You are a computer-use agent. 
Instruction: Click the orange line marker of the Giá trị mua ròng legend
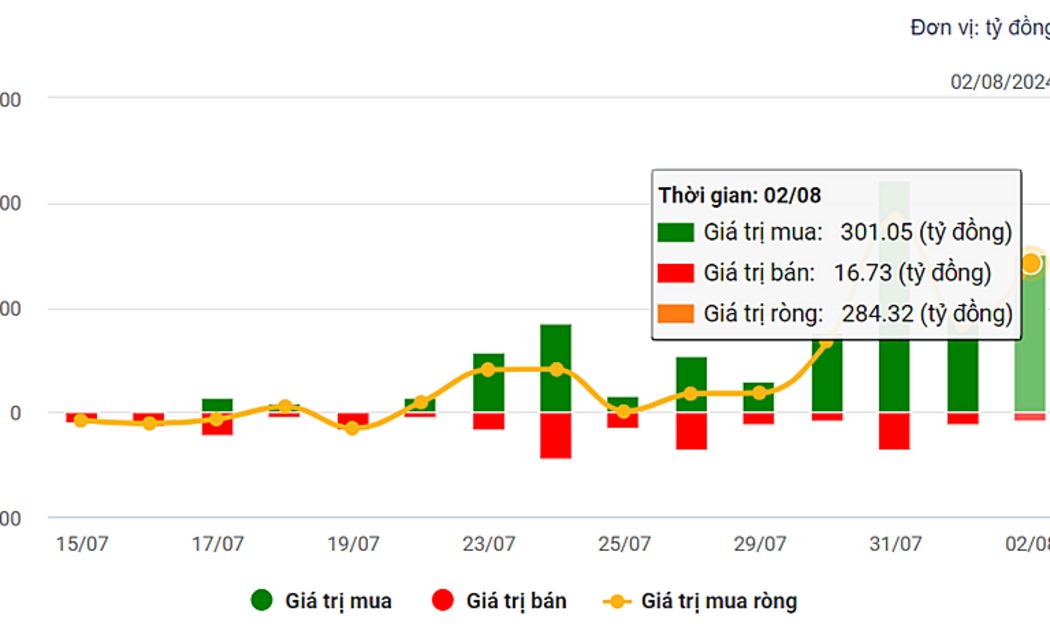coord(619,602)
